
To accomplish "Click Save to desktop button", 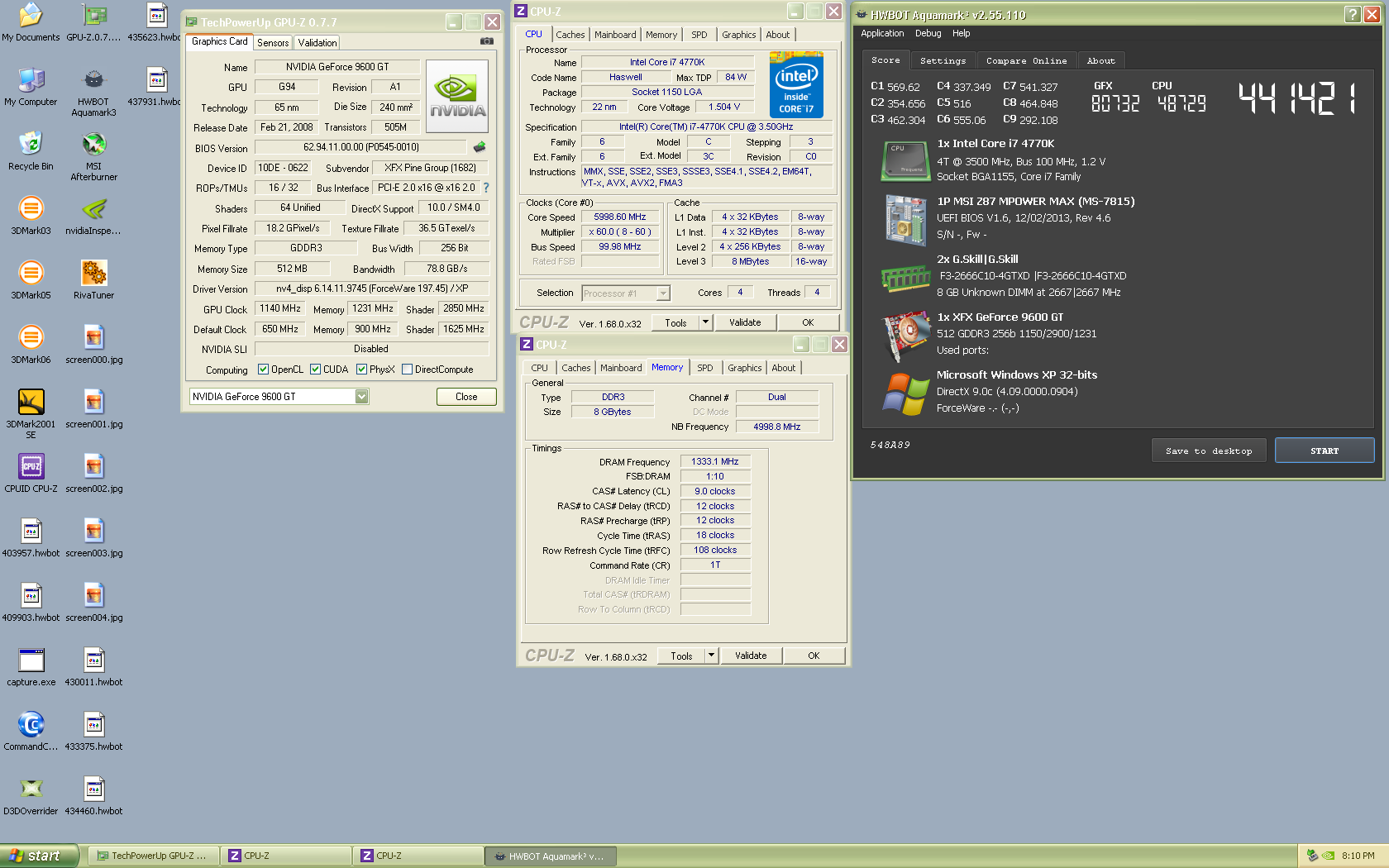I will 1208,451.
